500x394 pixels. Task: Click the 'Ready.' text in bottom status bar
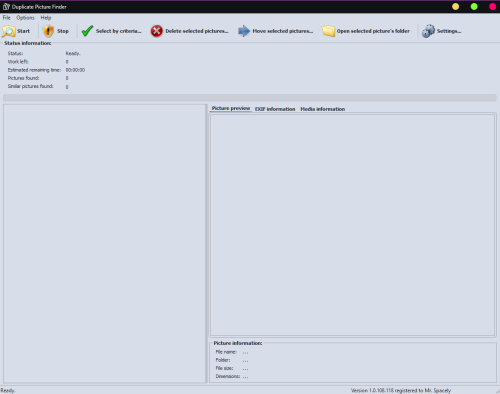pos(8,390)
